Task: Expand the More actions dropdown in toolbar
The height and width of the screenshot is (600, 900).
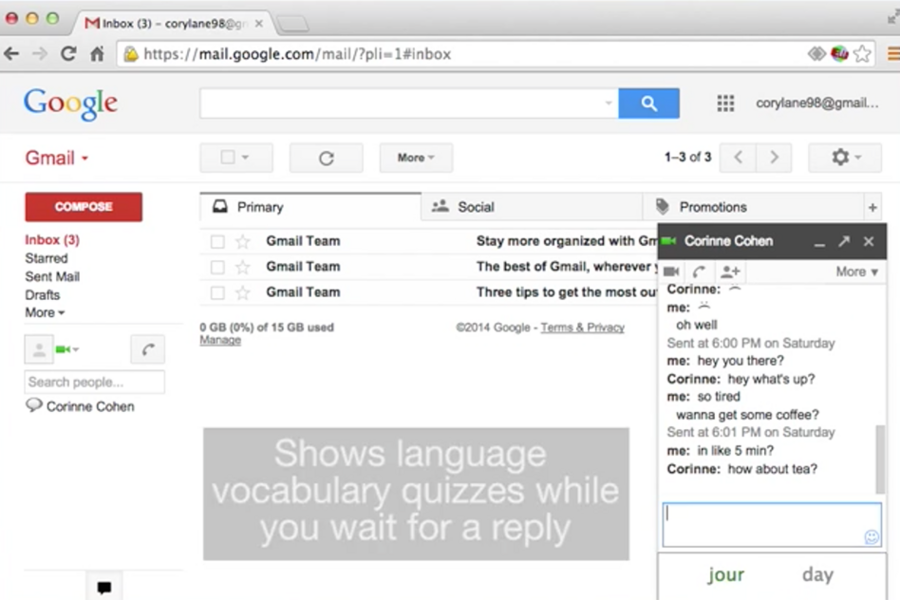Action: (x=415, y=158)
